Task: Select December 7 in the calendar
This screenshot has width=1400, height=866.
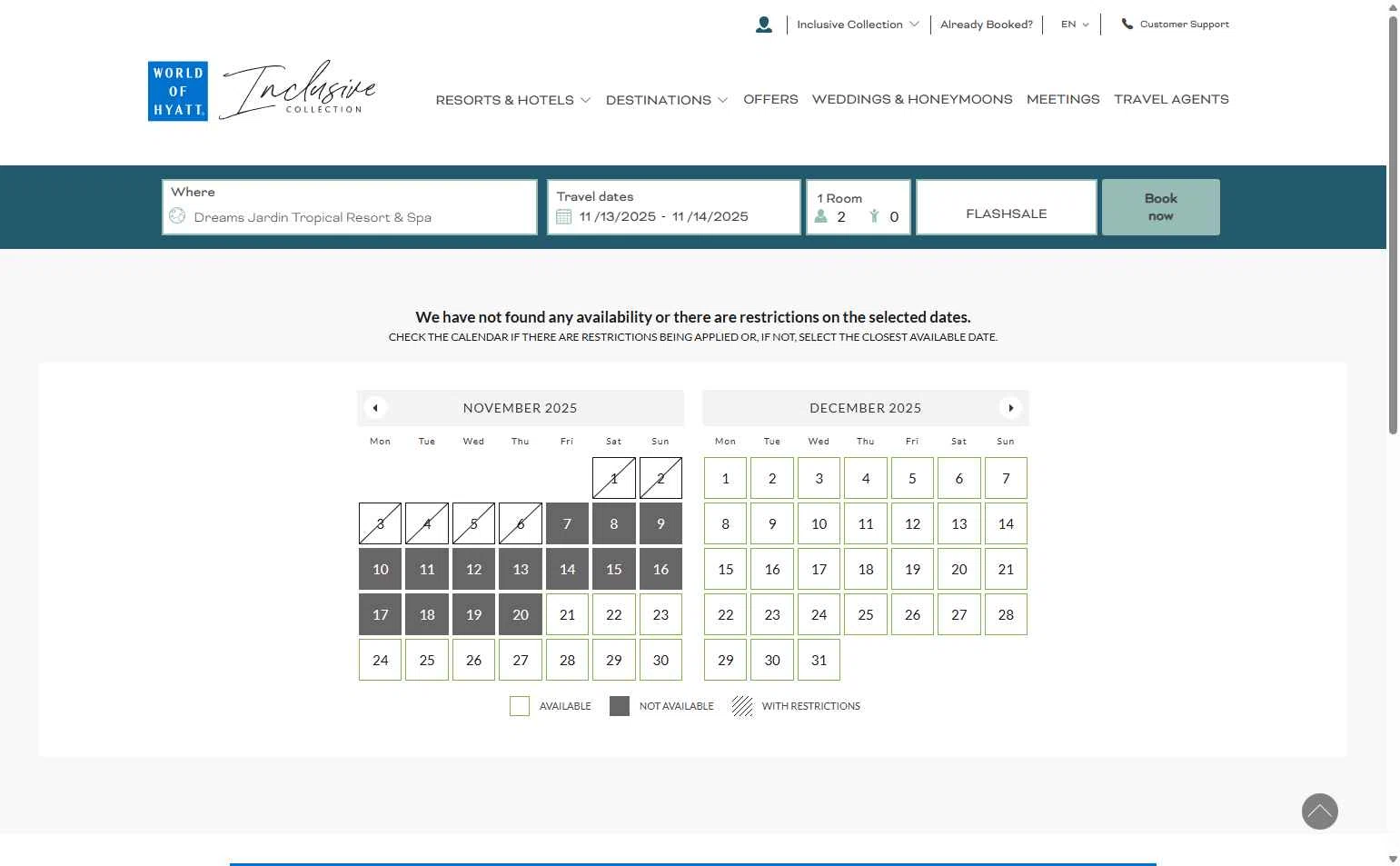Action: click(x=1006, y=478)
